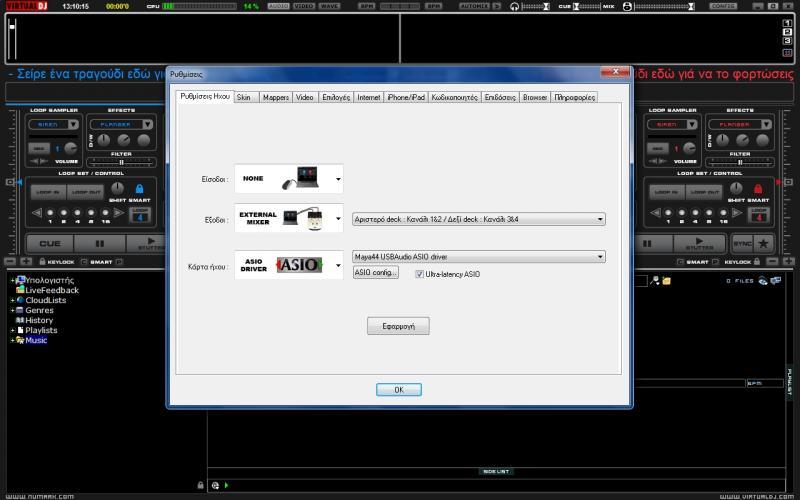Switch to the iPhone/iPad tab

tap(406, 97)
